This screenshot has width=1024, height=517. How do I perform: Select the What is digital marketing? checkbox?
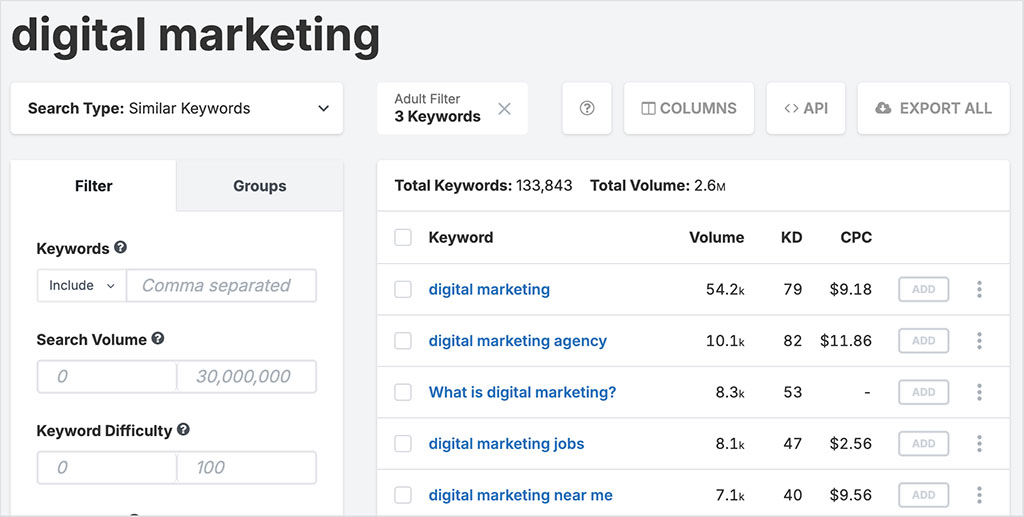tap(403, 393)
